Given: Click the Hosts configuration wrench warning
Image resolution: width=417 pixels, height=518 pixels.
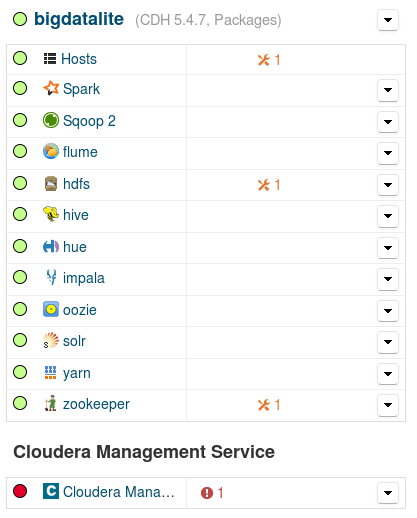Looking at the screenshot, I should coord(269,60).
